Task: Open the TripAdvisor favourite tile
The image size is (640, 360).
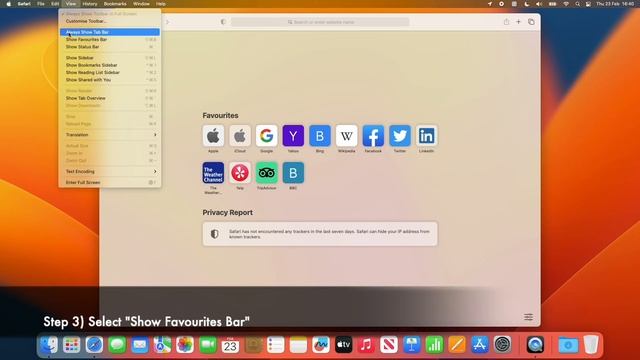Action: 267,173
